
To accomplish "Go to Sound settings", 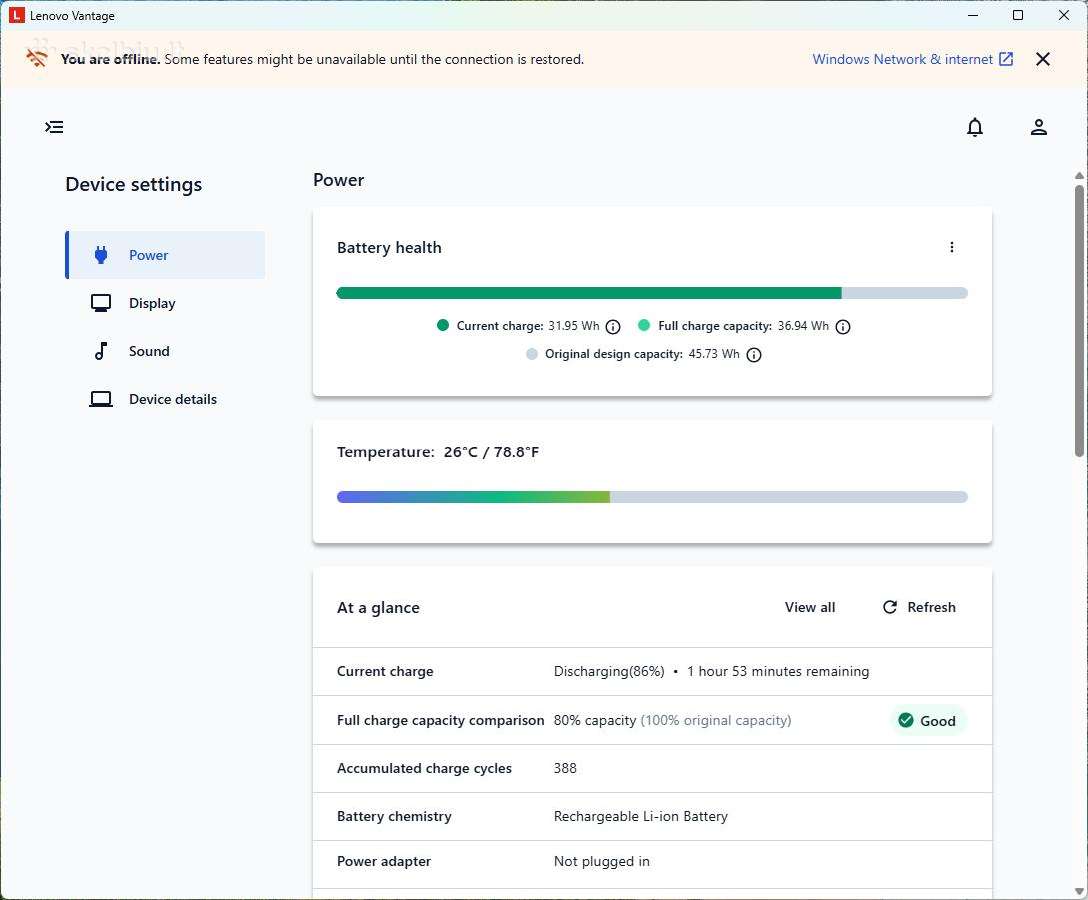I will point(165,351).
